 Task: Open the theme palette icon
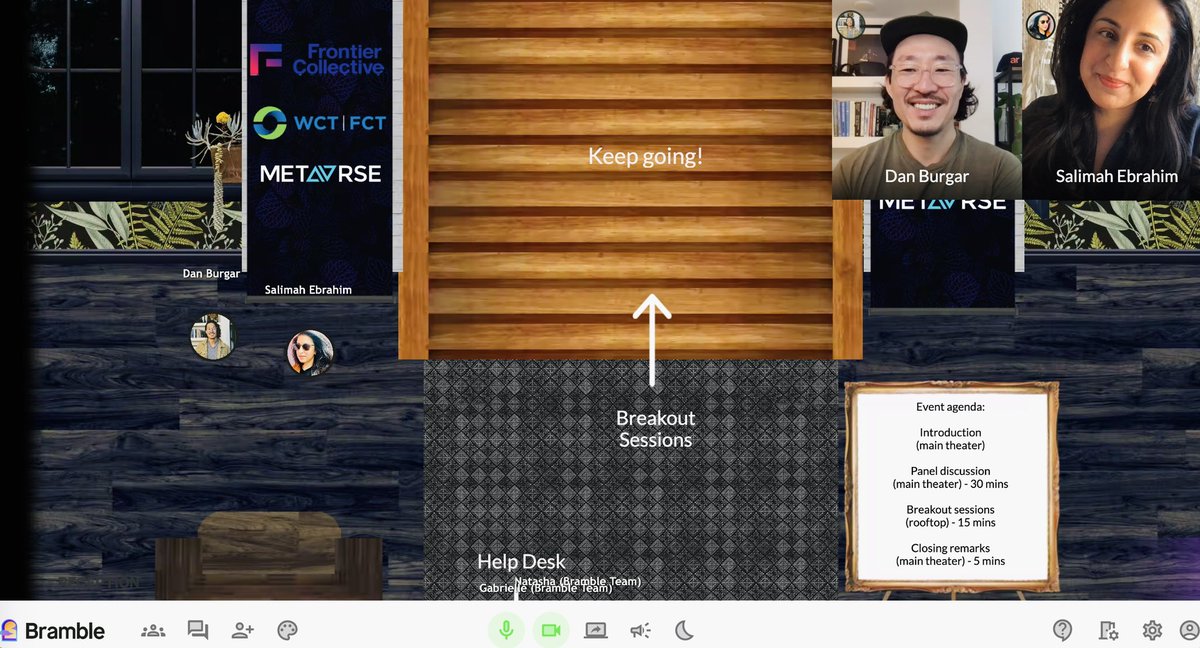(287, 630)
